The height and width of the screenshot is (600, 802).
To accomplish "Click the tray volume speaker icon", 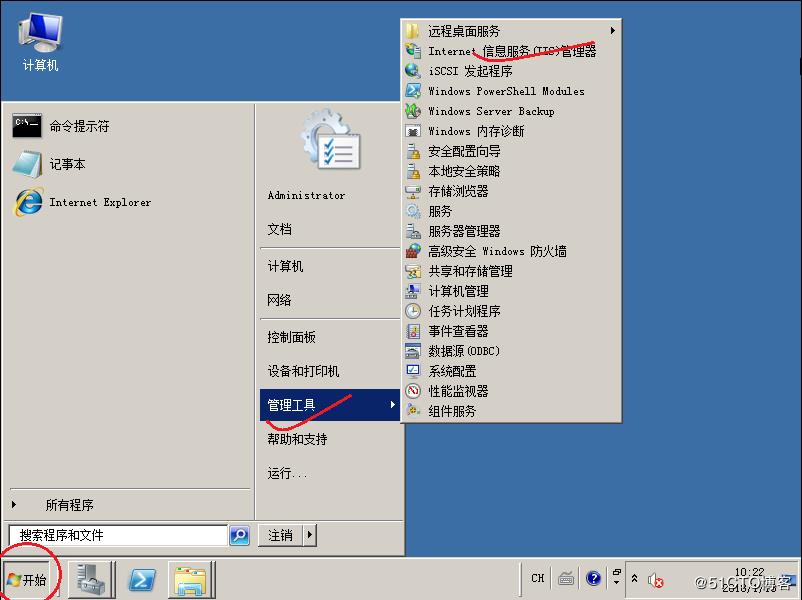I will pos(655,579).
